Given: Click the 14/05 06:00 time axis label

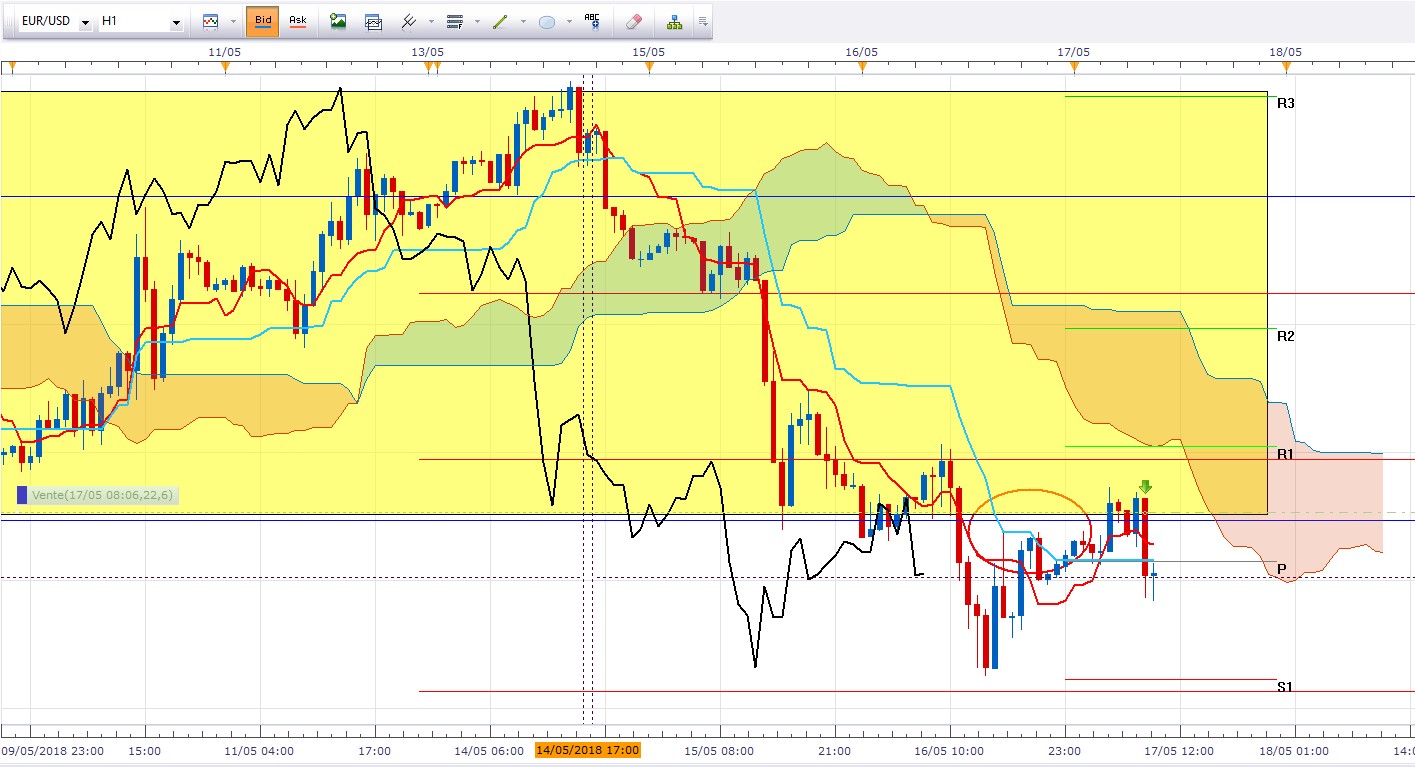Looking at the screenshot, I should (x=489, y=750).
